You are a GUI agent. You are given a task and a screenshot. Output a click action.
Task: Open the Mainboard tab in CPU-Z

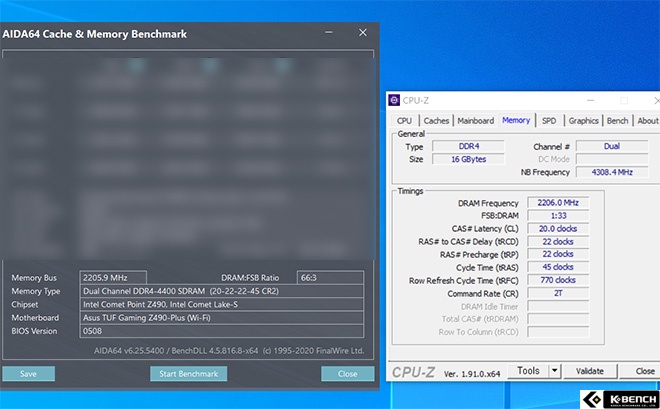click(x=476, y=121)
